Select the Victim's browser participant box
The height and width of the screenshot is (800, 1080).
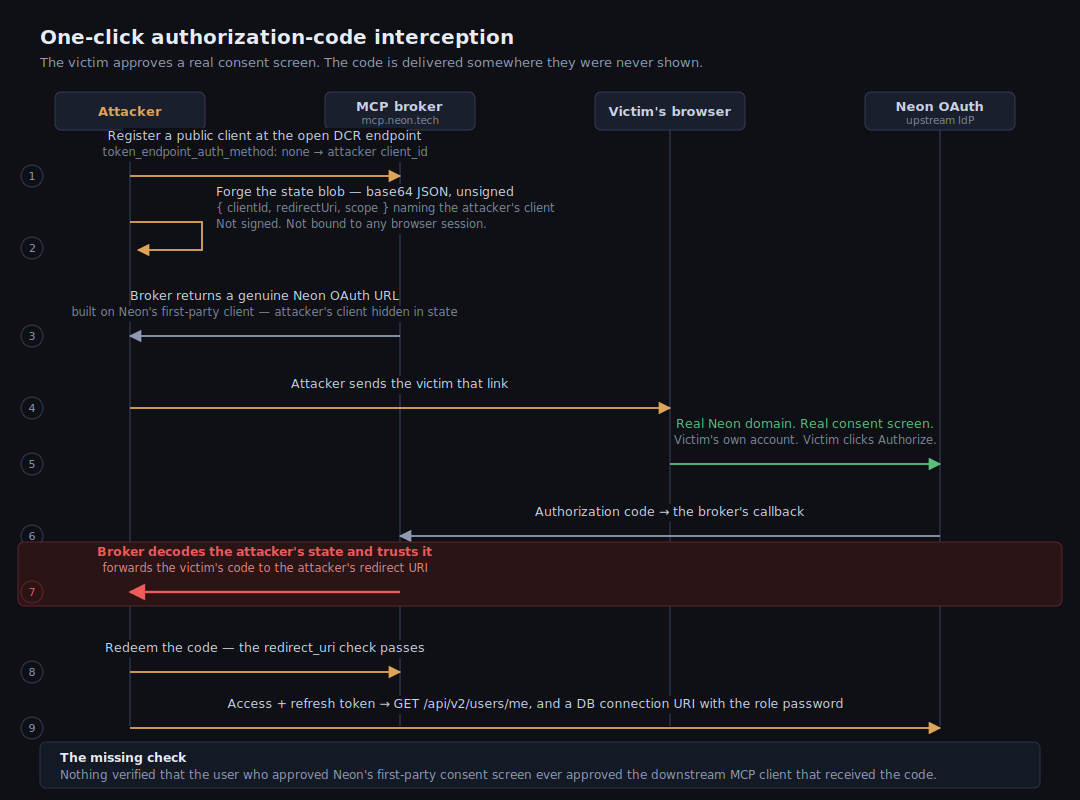[669, 111]
